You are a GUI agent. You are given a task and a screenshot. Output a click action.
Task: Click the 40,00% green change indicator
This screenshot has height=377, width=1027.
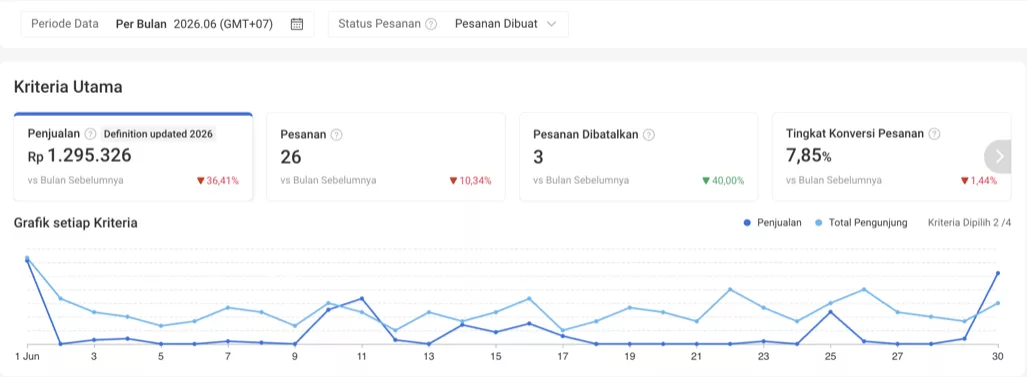pyautogui.click(x=723, y=181)
